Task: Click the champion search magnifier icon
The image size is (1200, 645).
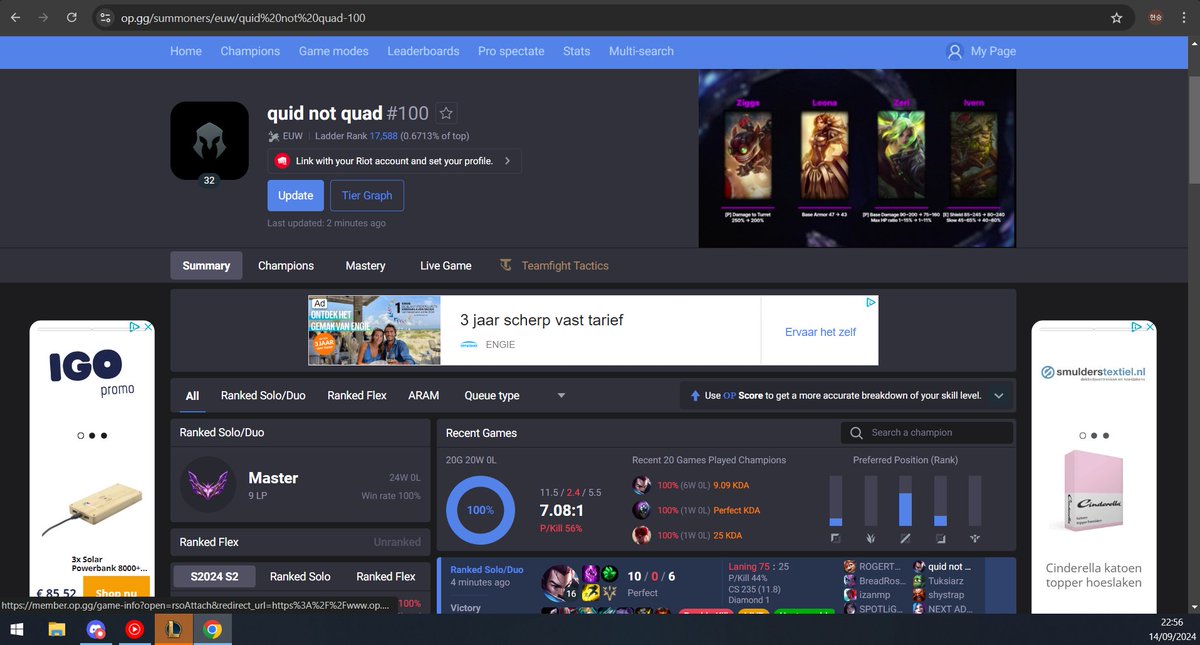Action: (x=856, y=432)
